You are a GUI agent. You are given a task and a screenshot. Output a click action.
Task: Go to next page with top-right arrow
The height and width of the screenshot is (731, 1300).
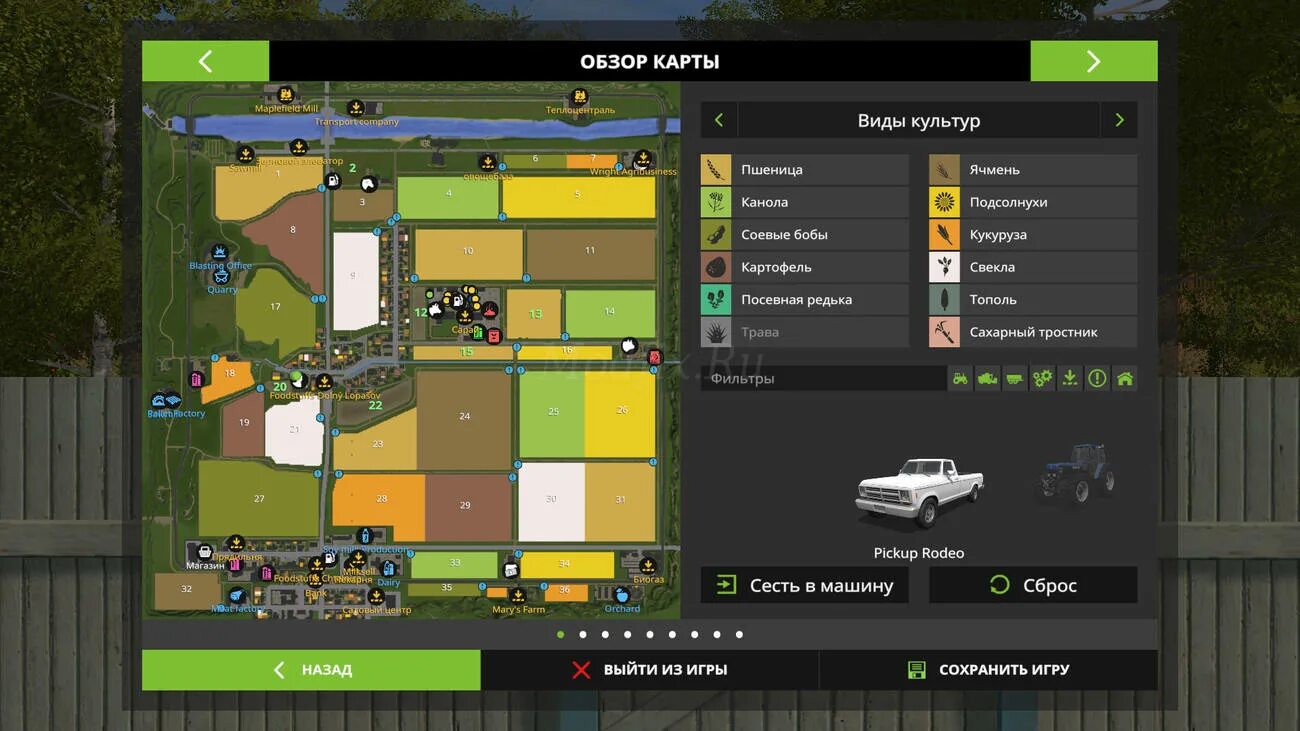click(x=1094, y=61)
